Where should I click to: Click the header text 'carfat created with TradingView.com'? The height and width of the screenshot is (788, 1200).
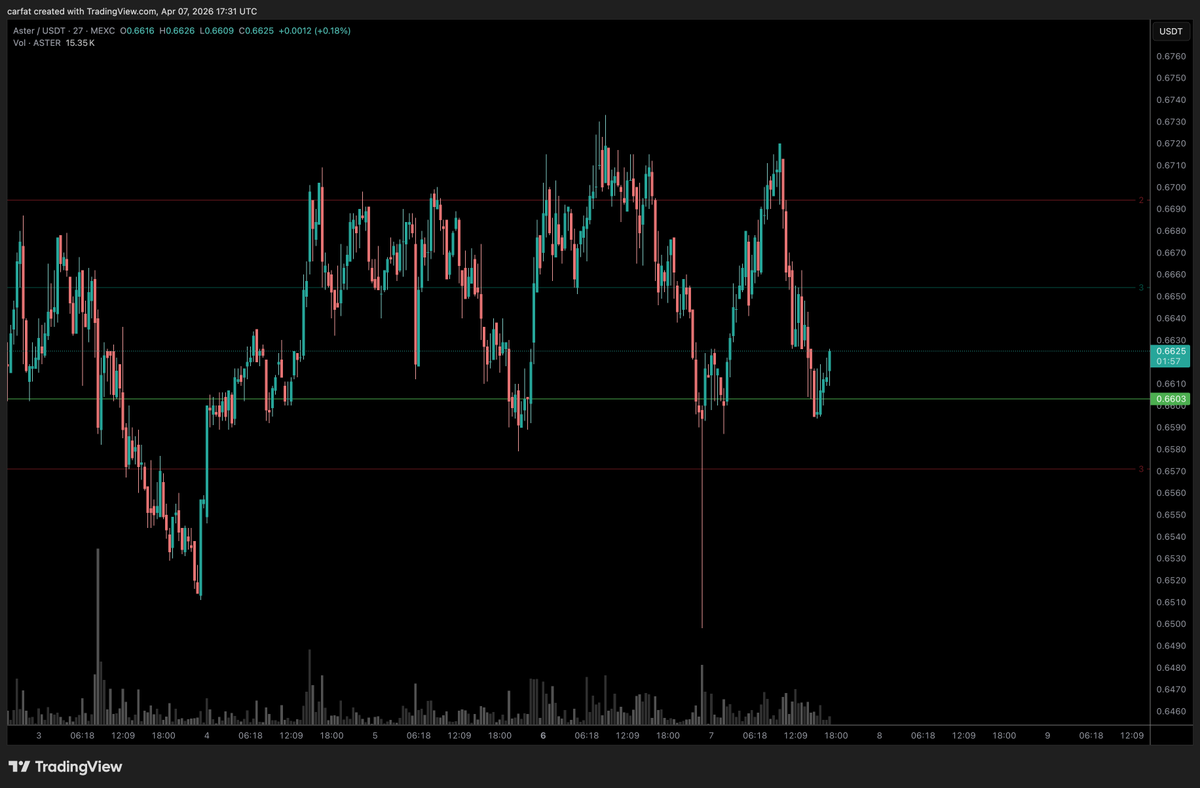tap(83, 11)
